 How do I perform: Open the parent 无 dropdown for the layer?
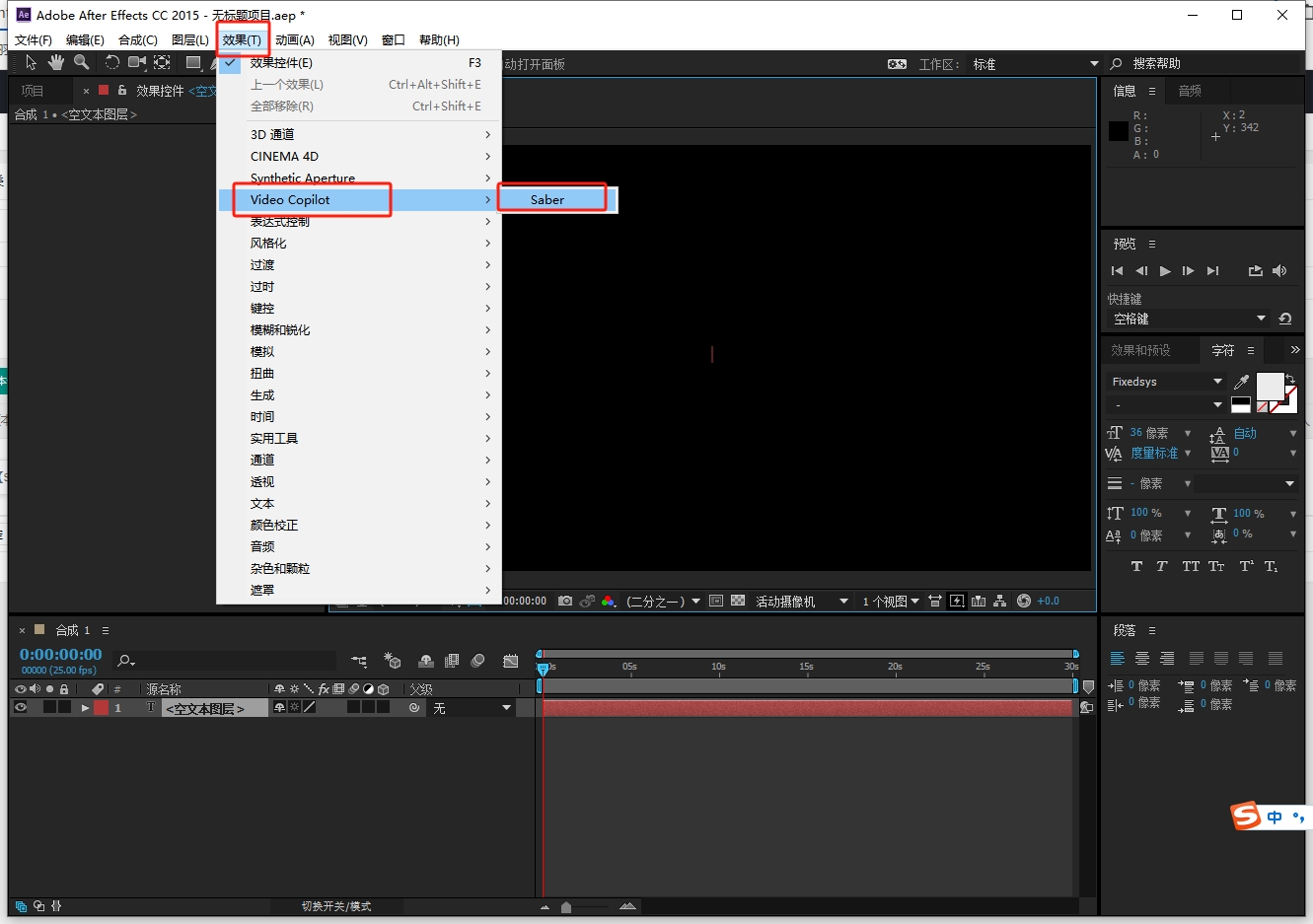coord(472,708)
